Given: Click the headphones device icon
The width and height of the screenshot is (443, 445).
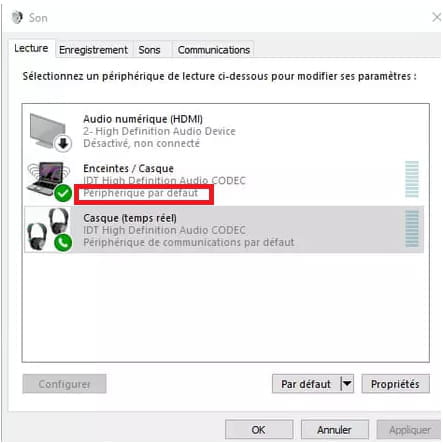Looking at the screenshot, I should click(49, 229).
